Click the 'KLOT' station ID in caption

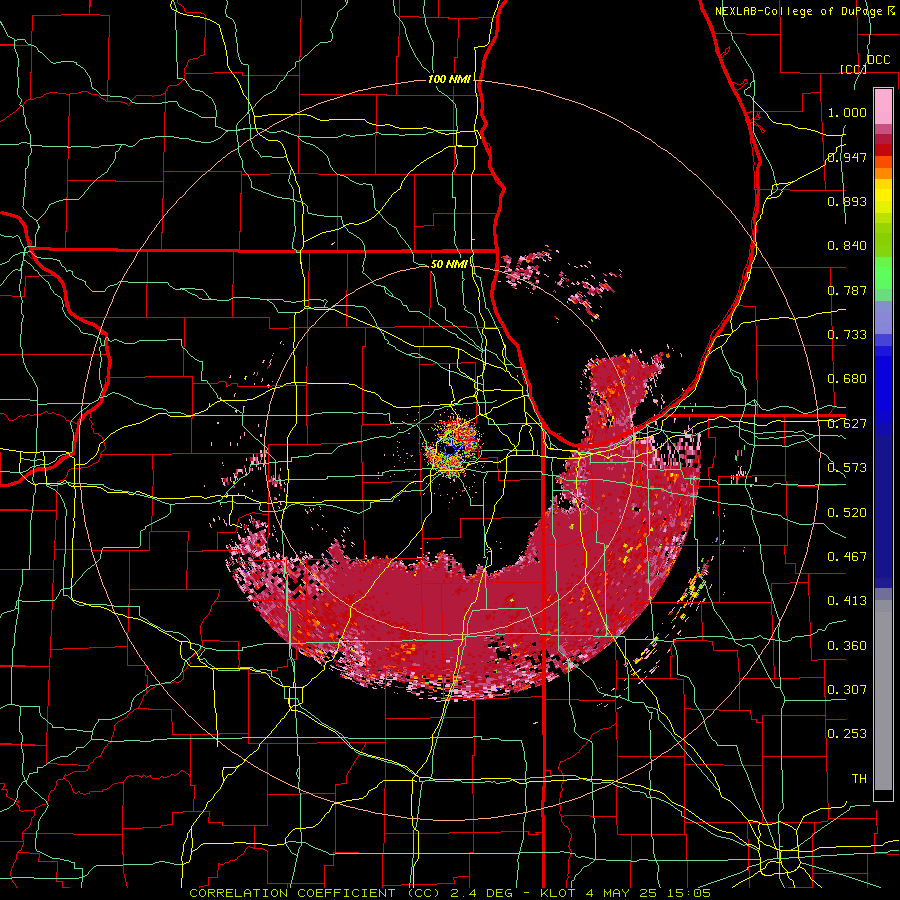pos(557,893)
